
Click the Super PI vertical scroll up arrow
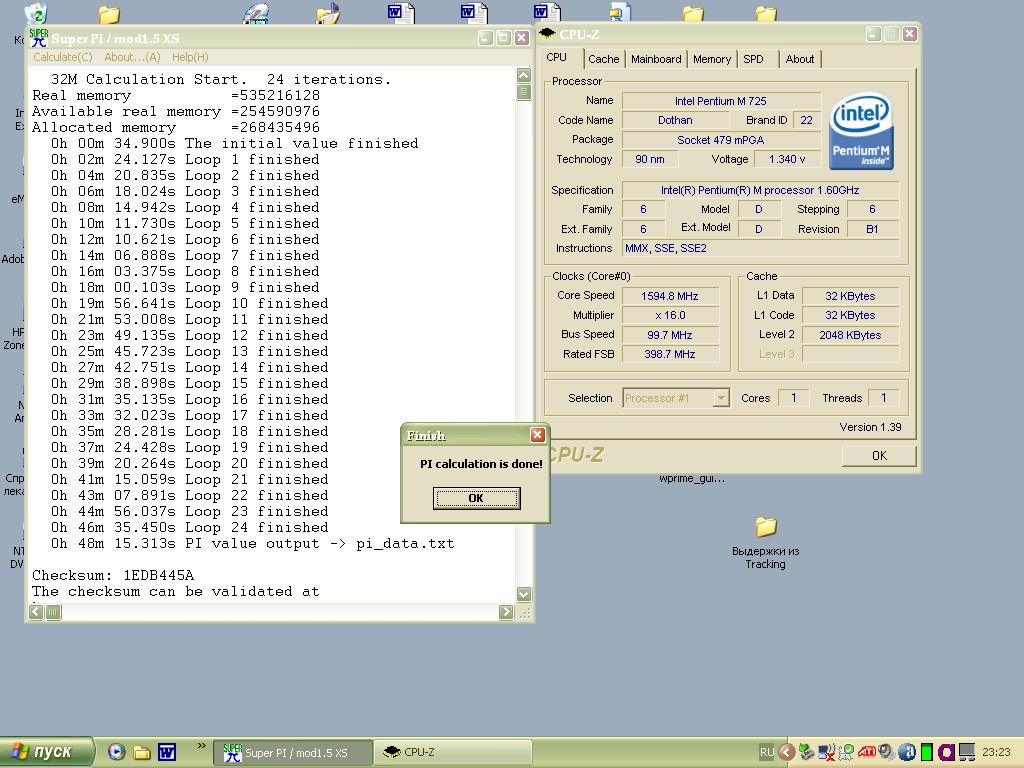pos(524,75)
